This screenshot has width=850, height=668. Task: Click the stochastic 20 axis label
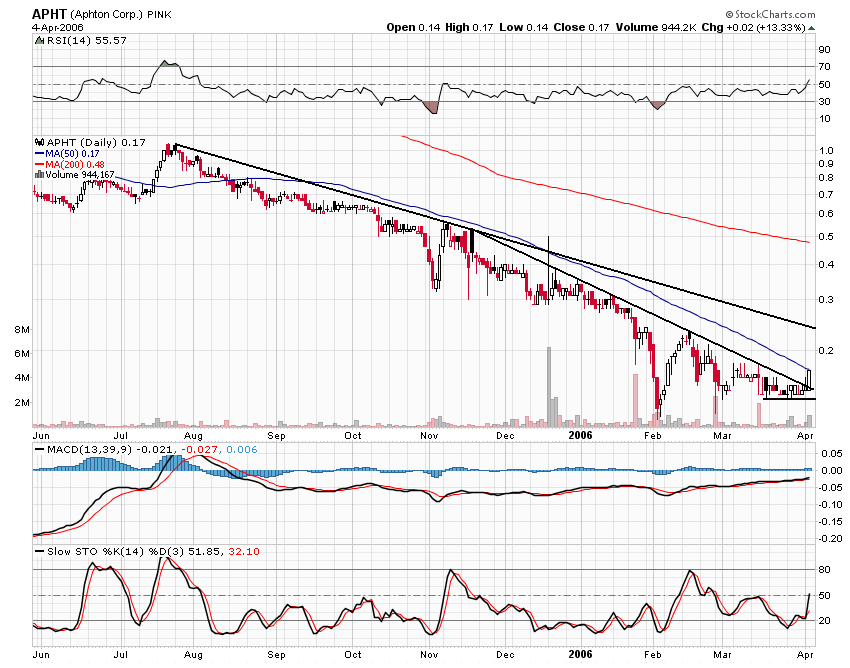pos(825,620)
